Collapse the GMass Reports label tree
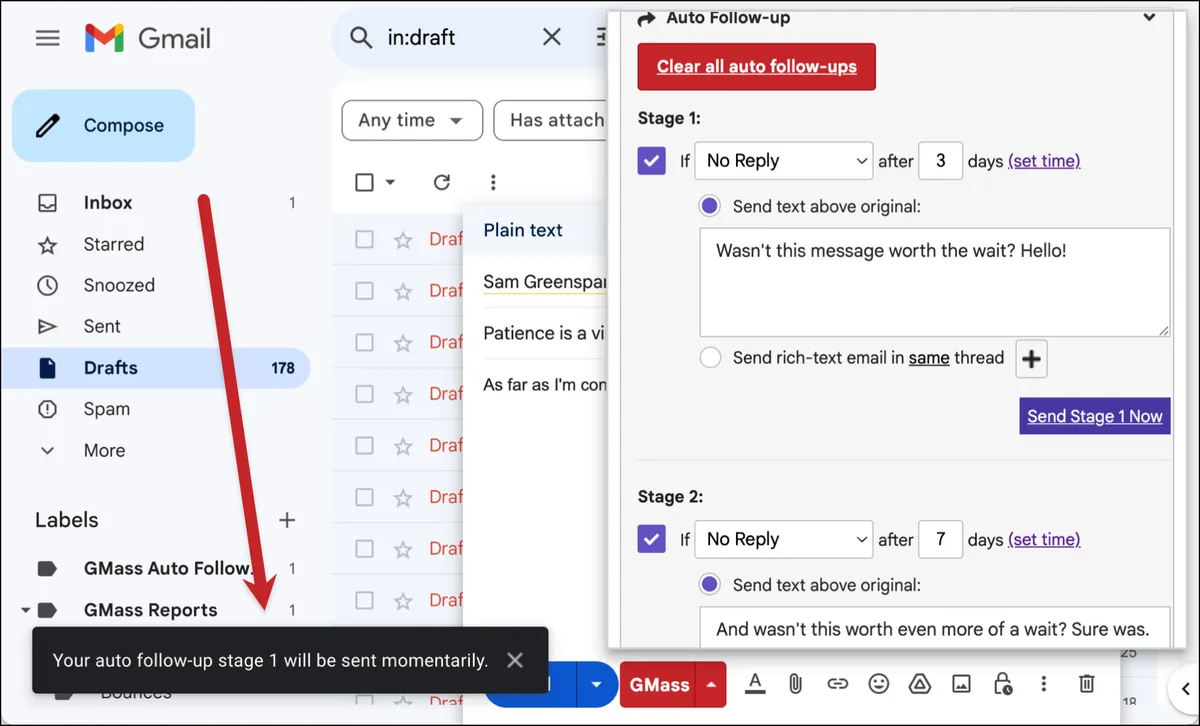This screenshot has width=1200, height=726. tap(24, 610)
